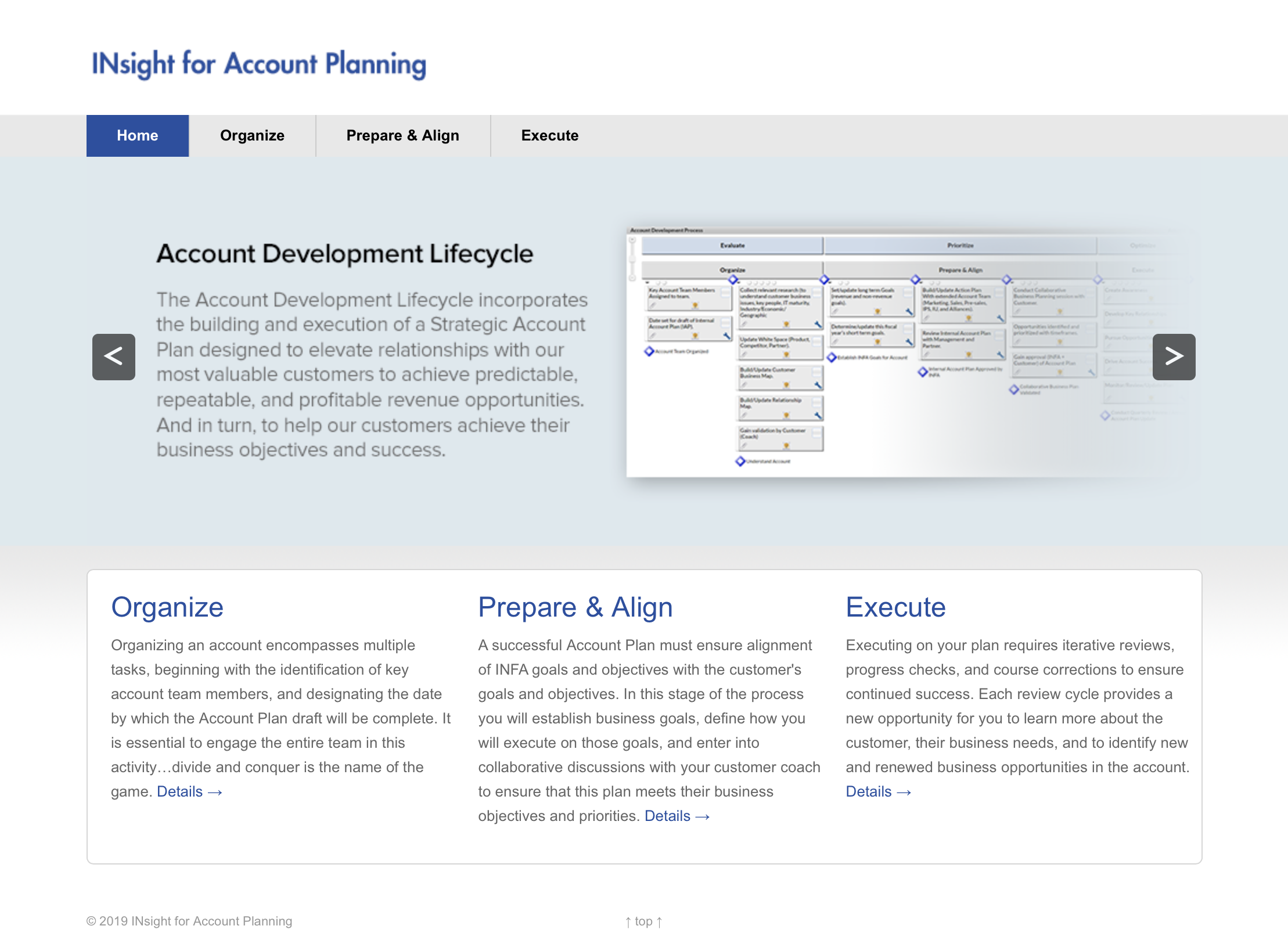Open Details link under Prepare & Align
This screenshot has height=951, width=1288.
[x=677, y=816]
